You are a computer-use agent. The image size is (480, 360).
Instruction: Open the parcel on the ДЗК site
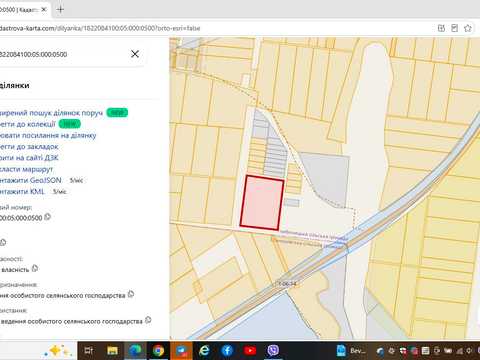[29, 158]
